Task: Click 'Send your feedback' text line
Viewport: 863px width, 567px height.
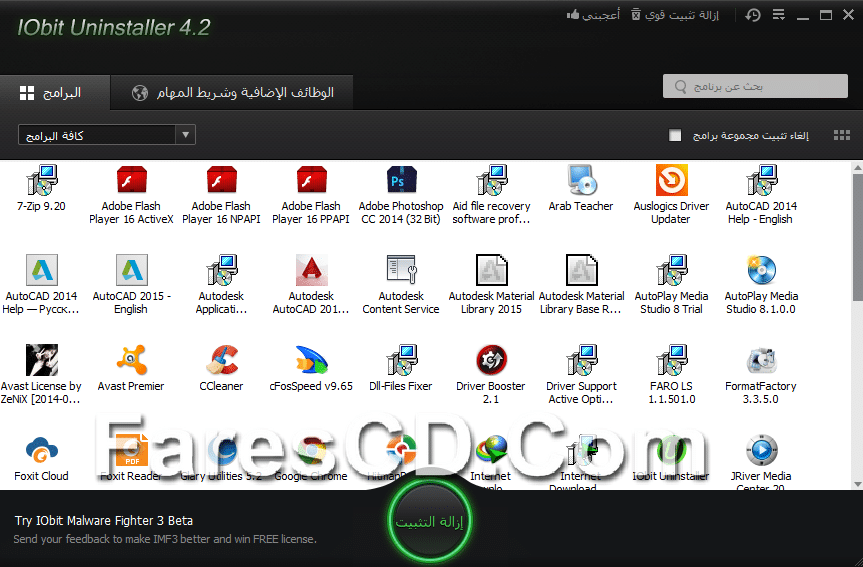Action: (165, 539)
